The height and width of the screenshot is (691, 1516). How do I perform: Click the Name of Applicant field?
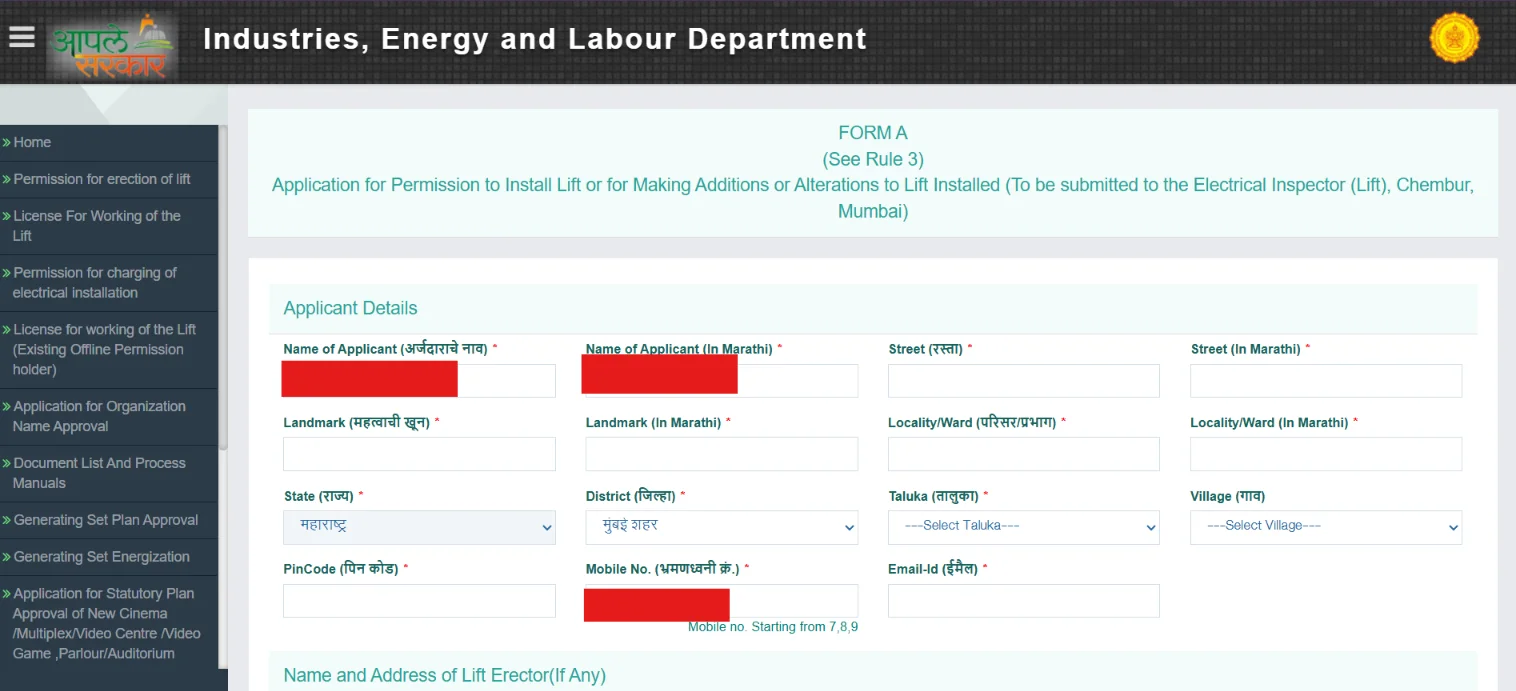[419, 381]
